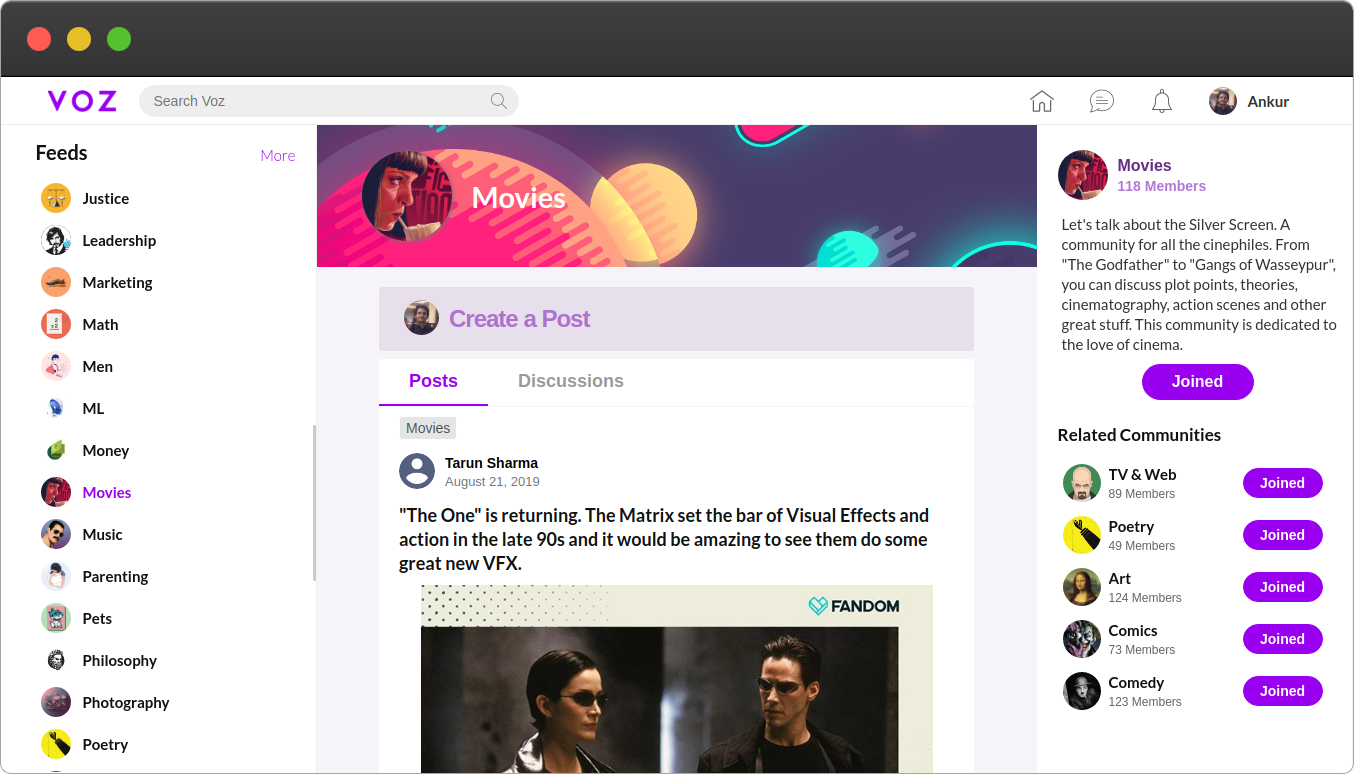Click the Money feed icon
The height and width of the screenshot is (774, 1354).
(56, 450)
